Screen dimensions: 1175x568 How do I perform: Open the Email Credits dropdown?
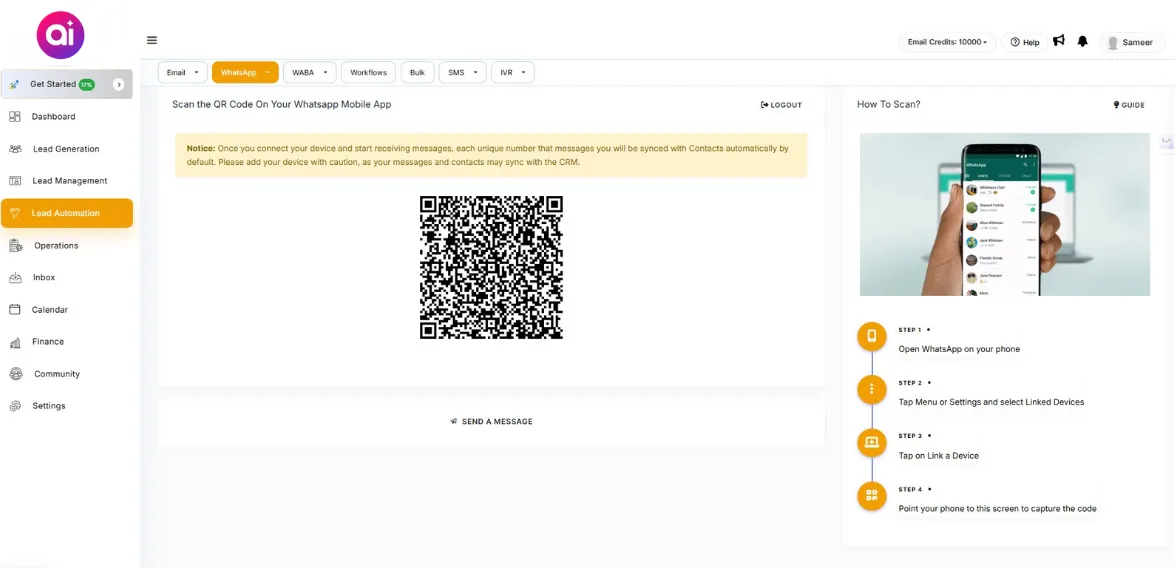947,42
